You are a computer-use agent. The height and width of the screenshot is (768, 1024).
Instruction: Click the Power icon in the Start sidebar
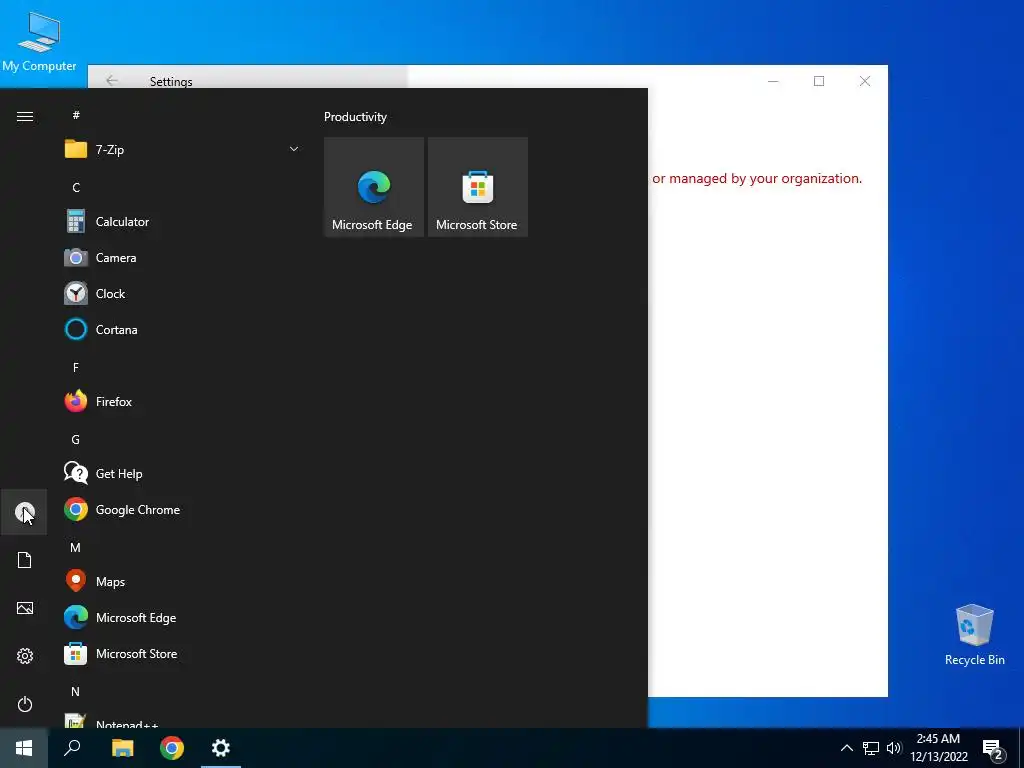pyautogui.click(x=24, y=704)
